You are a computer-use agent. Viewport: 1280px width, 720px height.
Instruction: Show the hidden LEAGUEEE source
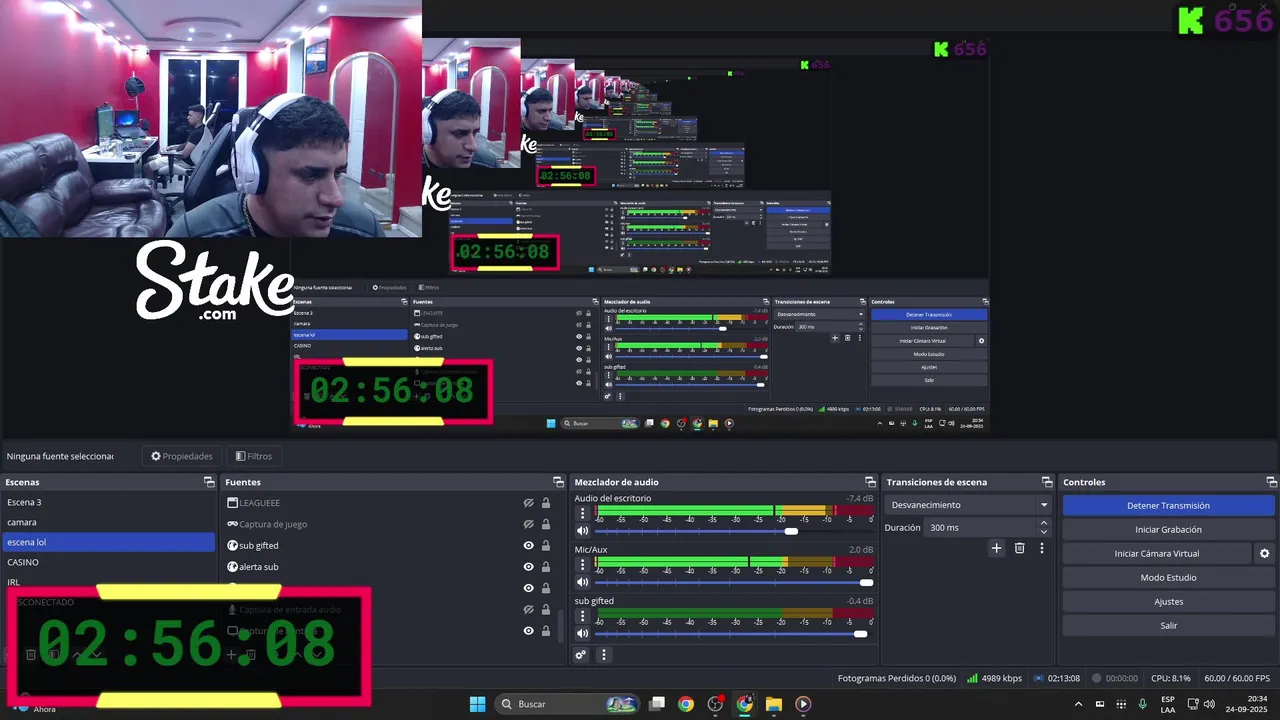pos(528,503)
